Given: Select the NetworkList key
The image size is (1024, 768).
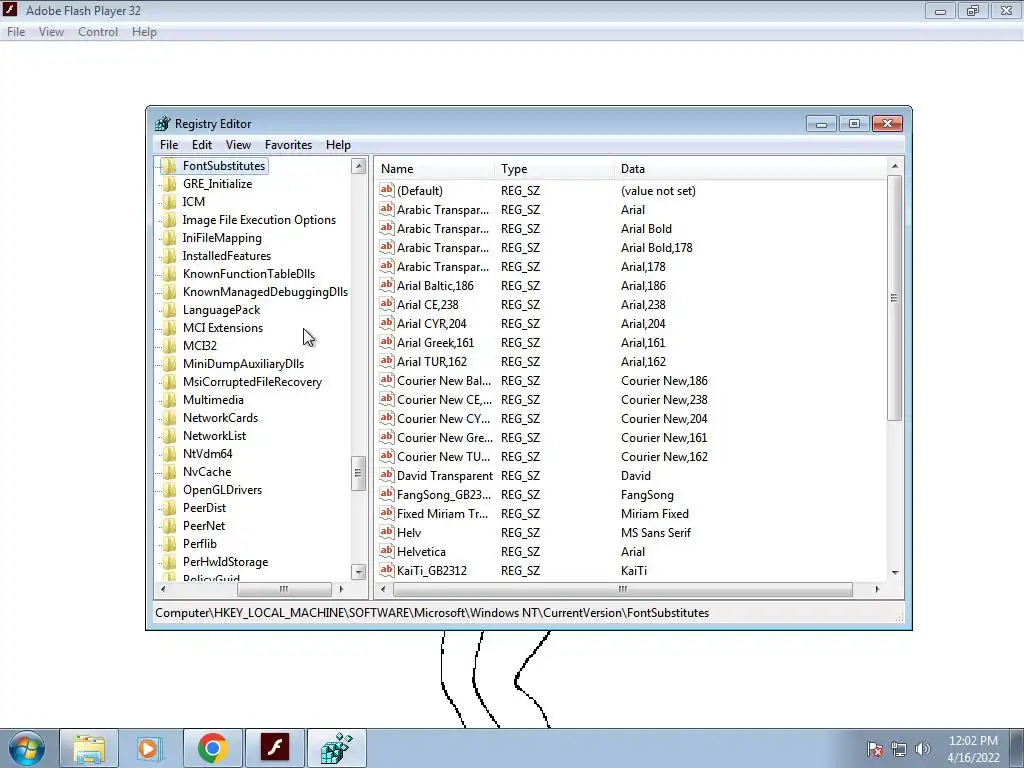Looking at the screenshot, I should tap(214, 436).
